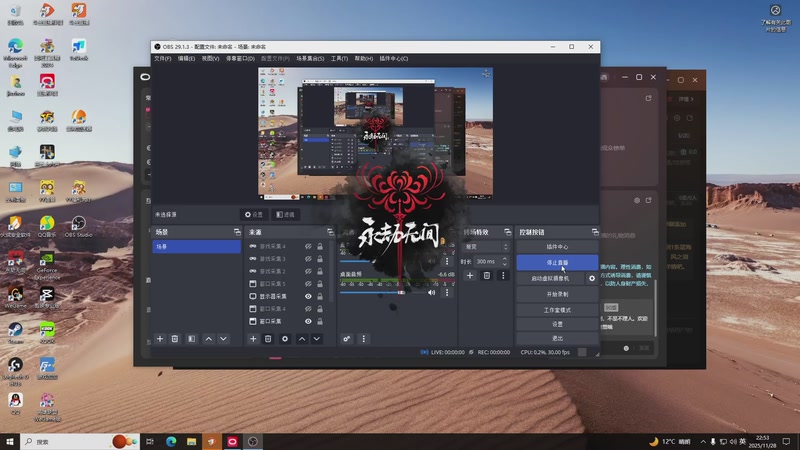
Task: Hide the 显示器采集 source
Action: 308,296
